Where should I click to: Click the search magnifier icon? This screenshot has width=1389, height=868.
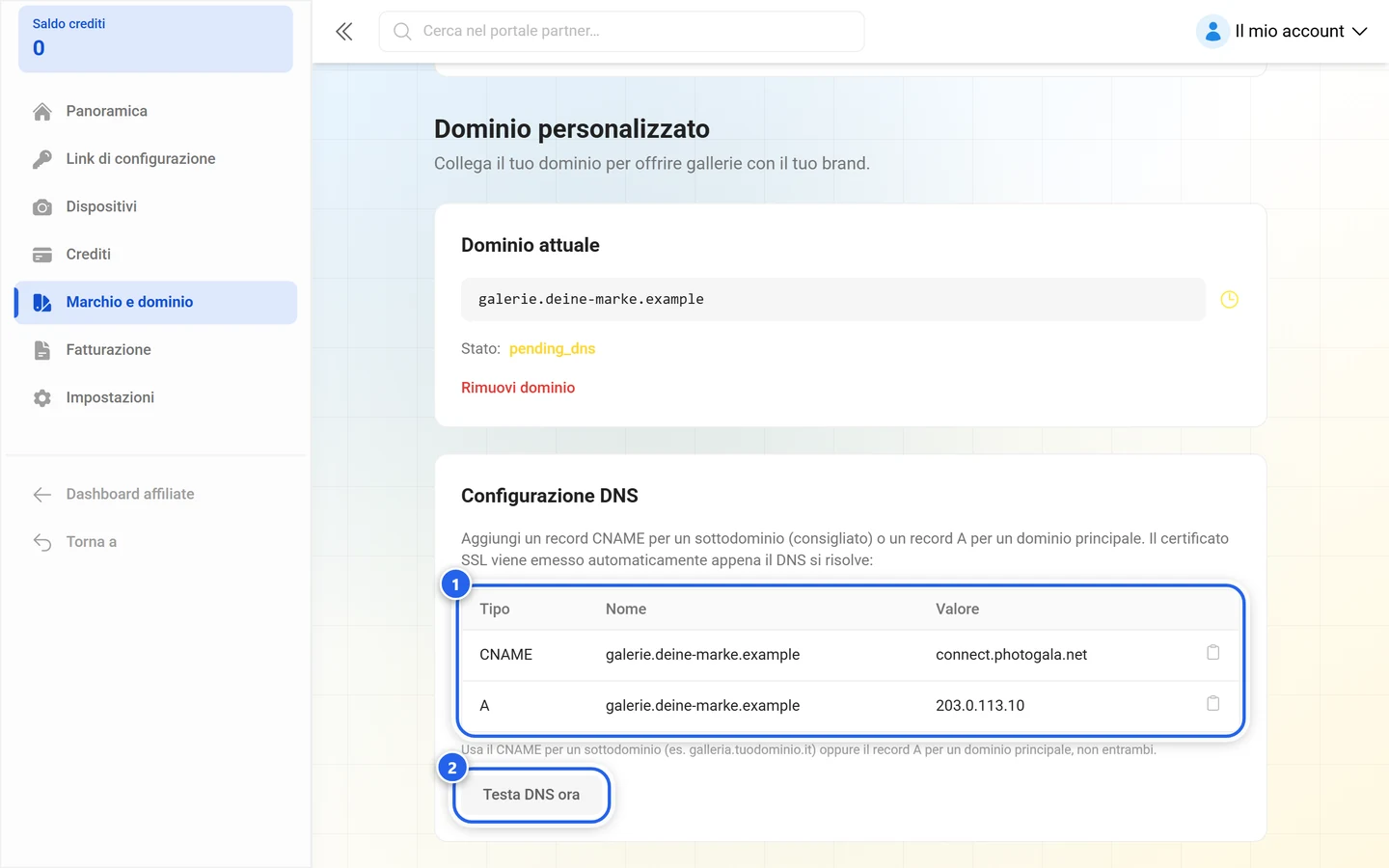[x=402, y=32]
